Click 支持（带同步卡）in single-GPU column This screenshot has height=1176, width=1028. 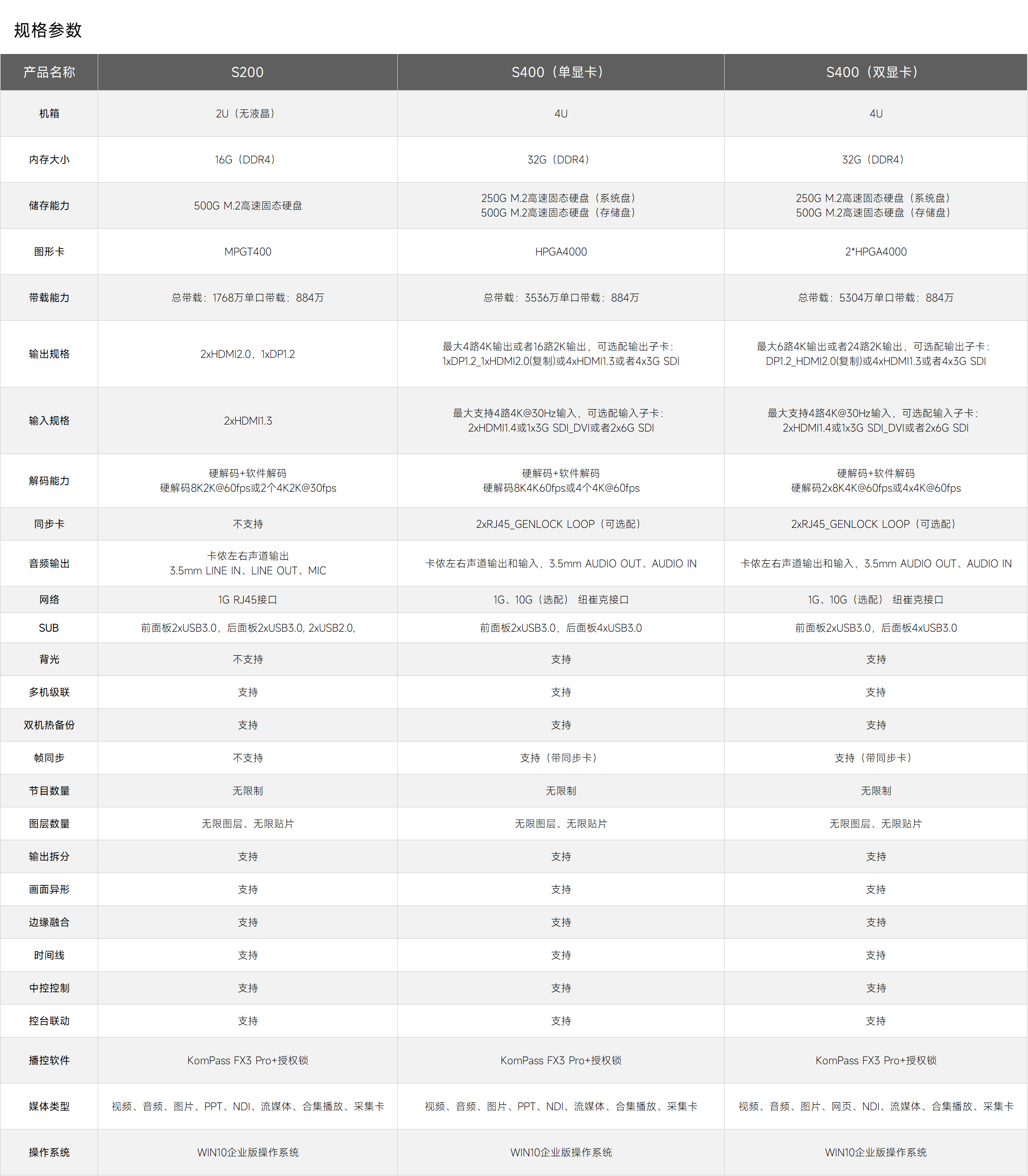point(560,758)
